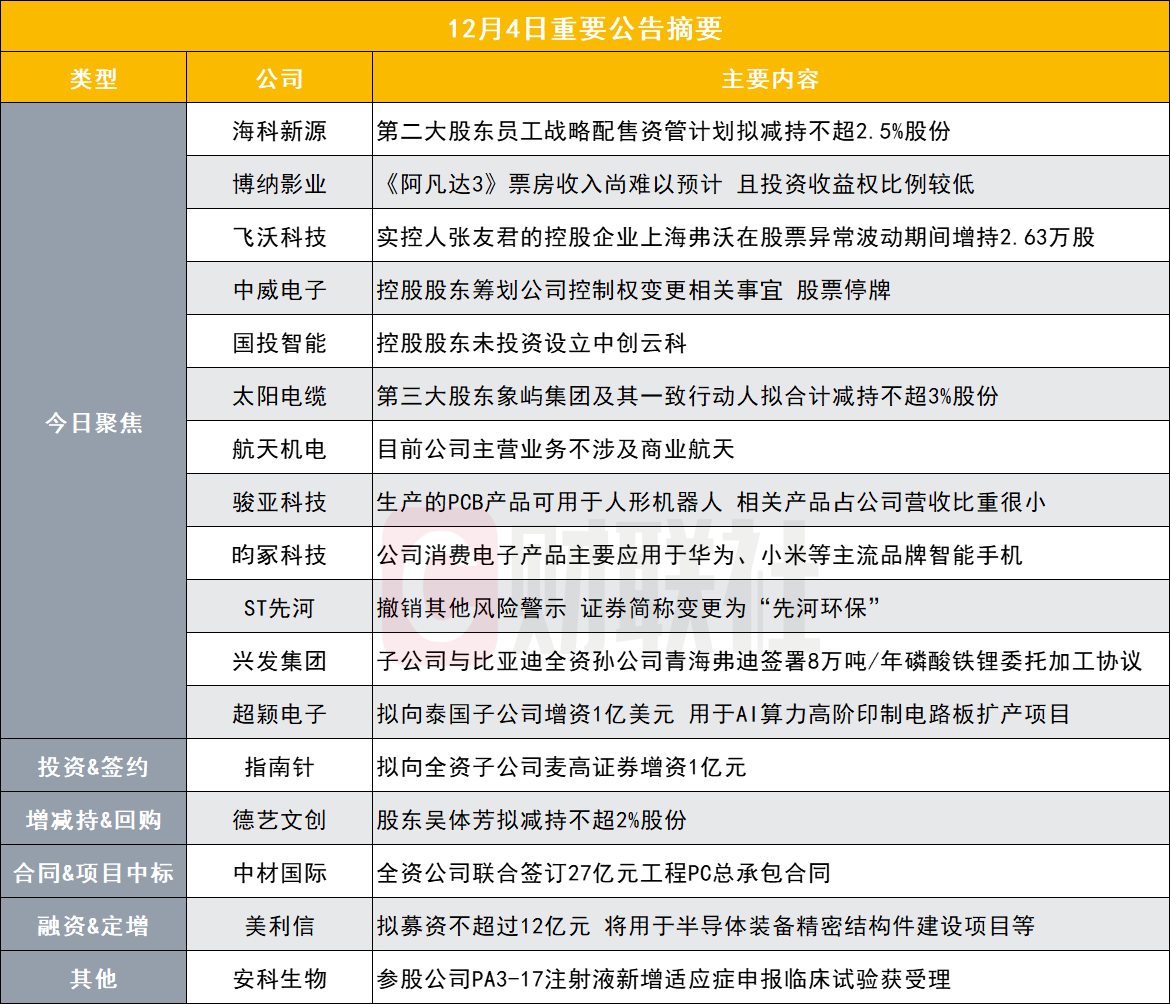The width and height of the screenshot is (1170, 1004).
Task: Click the 增减持&回购 category cell
Action: click(93, 820)
